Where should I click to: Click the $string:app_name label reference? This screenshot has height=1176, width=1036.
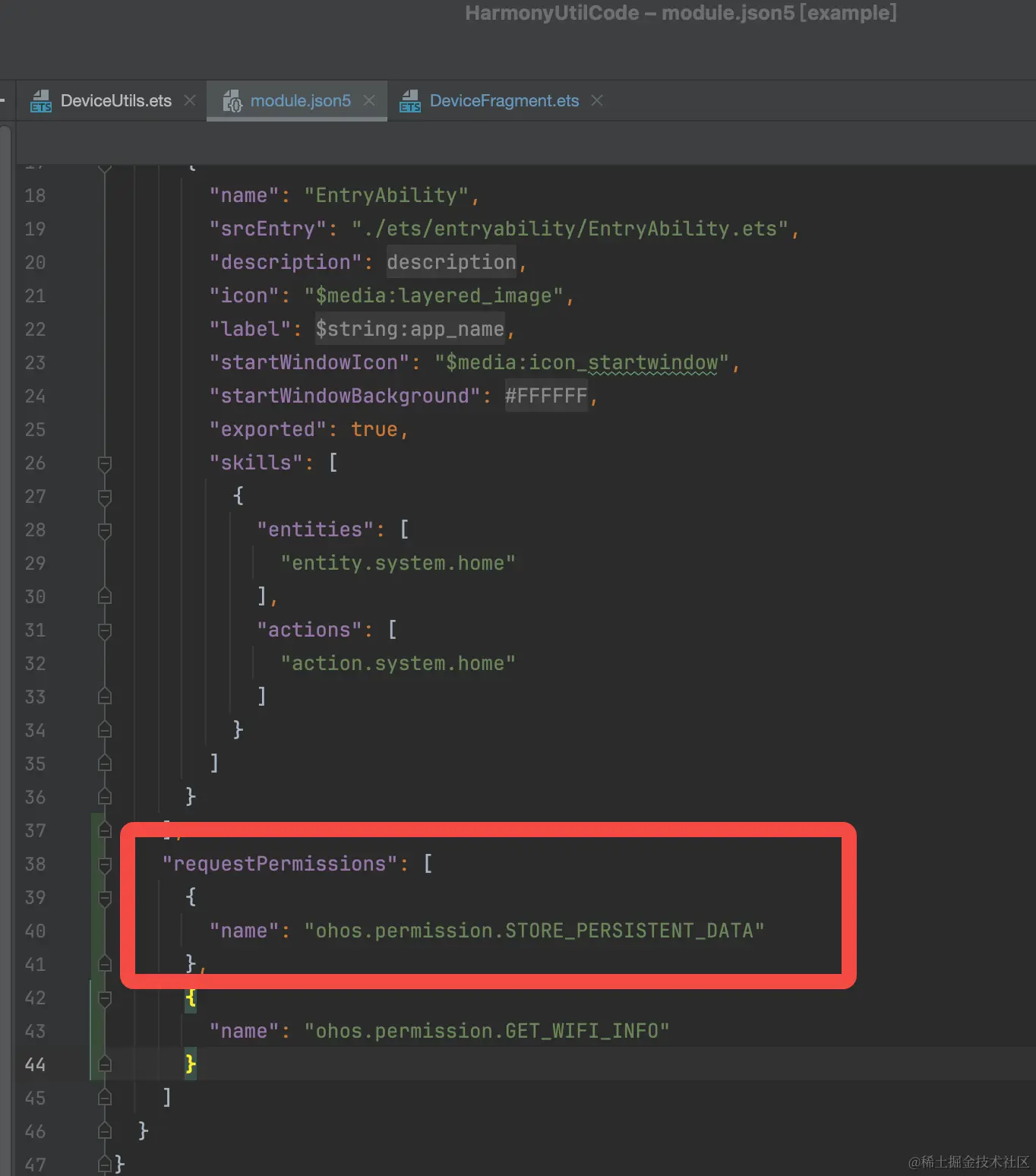(410, 329)
